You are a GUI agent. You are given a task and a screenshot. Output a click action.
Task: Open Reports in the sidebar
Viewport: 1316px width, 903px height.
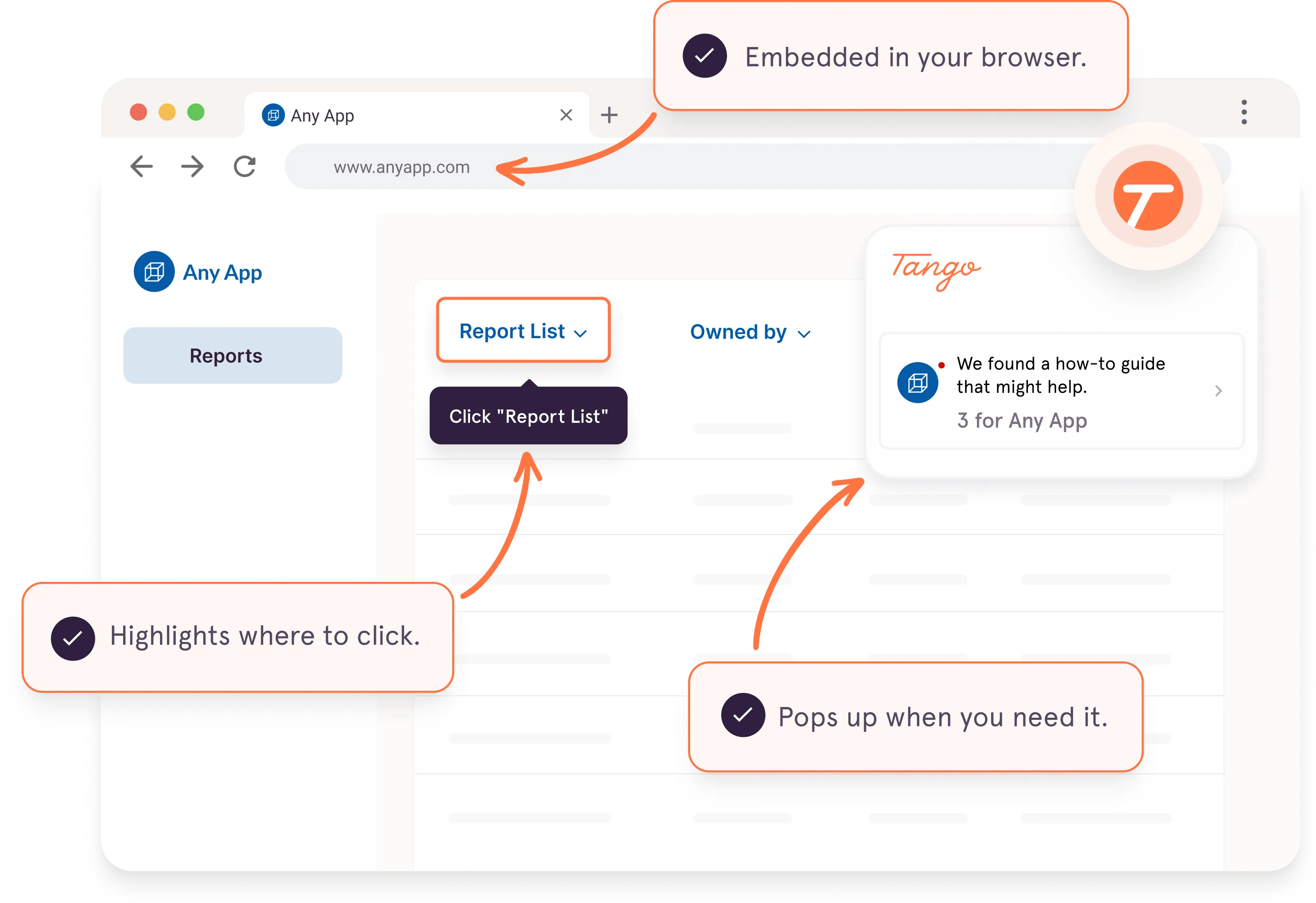(233, 356)
